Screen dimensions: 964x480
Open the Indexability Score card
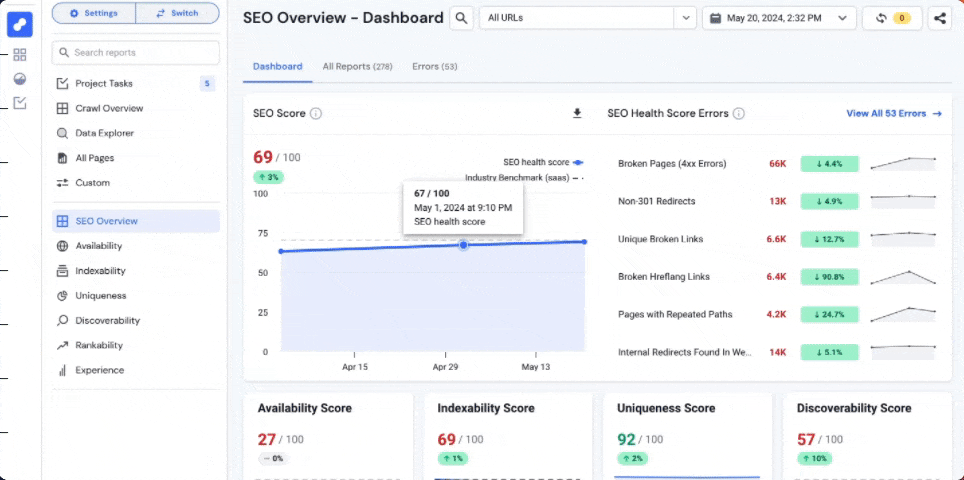(508, 437)
